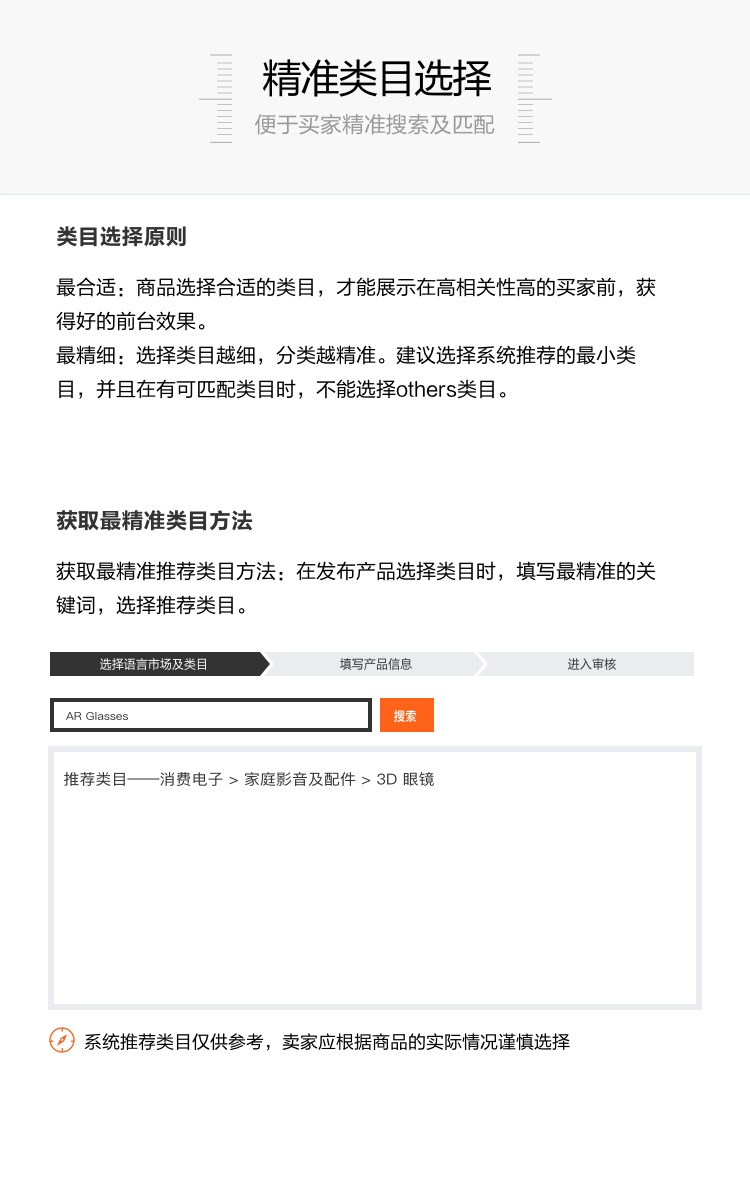
Task: Click the AR Glasses search input field
Action: (211, 715)
